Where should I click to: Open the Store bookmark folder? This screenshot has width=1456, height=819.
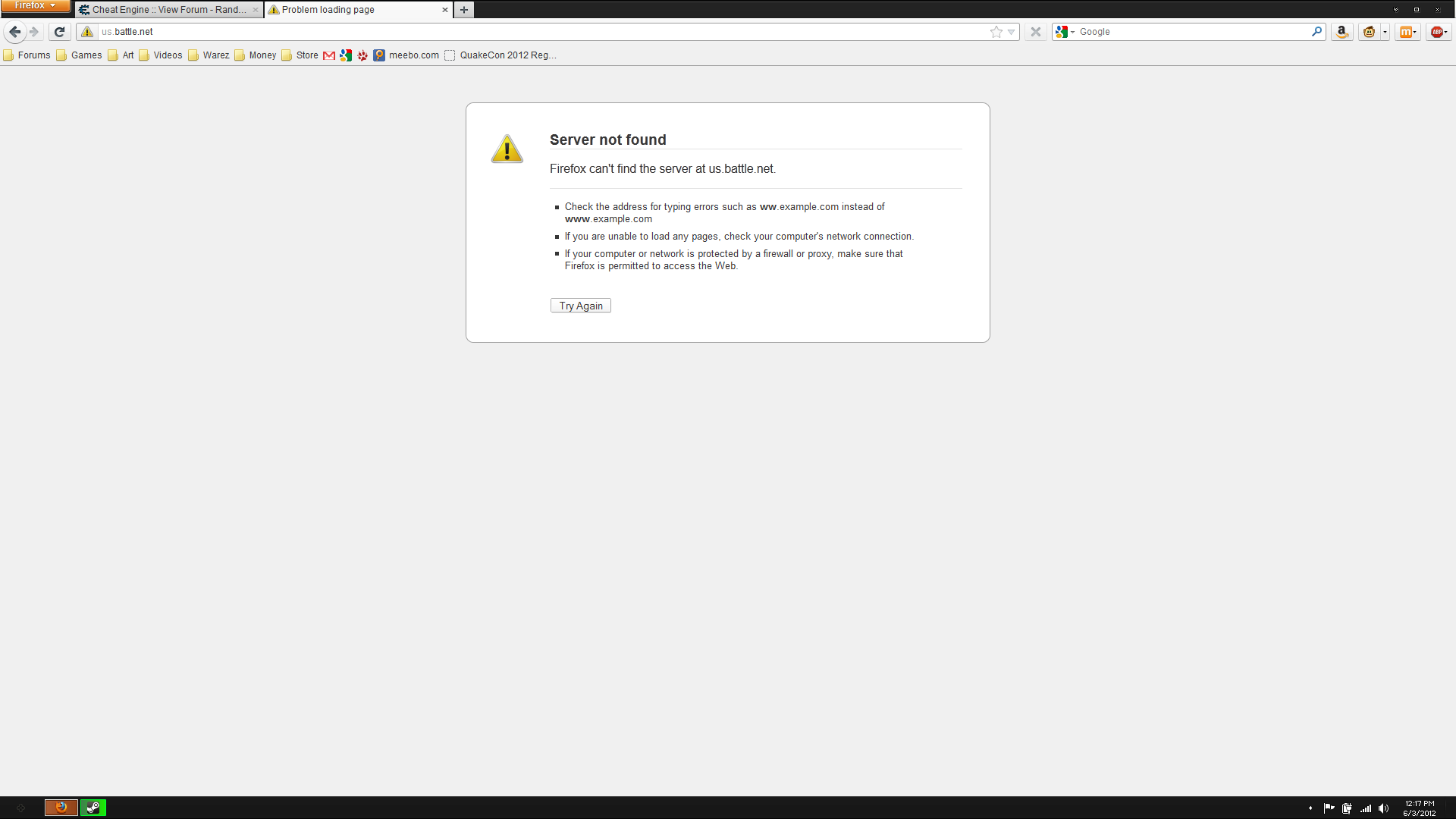pos(300,55)
